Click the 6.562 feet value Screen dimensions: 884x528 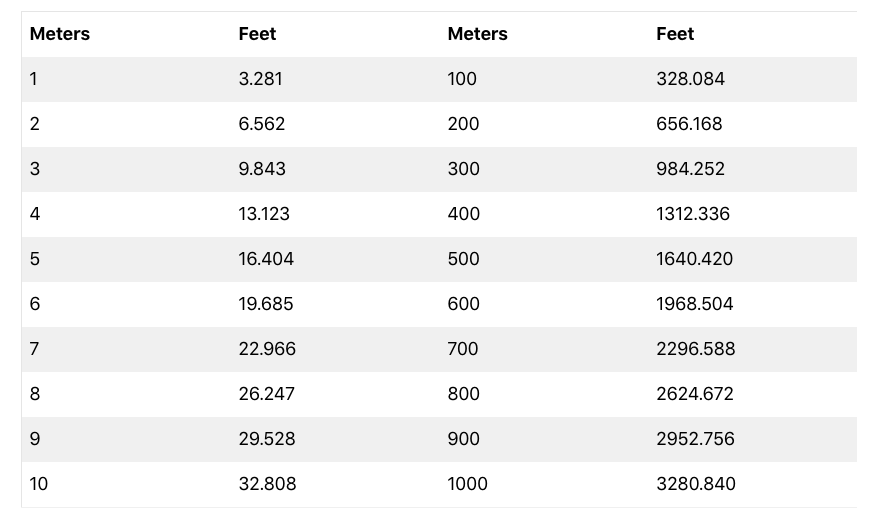click(x=262, y=124)
